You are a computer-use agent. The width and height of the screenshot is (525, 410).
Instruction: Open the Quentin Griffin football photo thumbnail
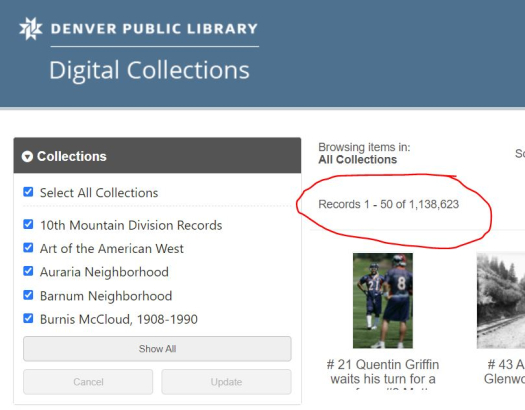383,301
